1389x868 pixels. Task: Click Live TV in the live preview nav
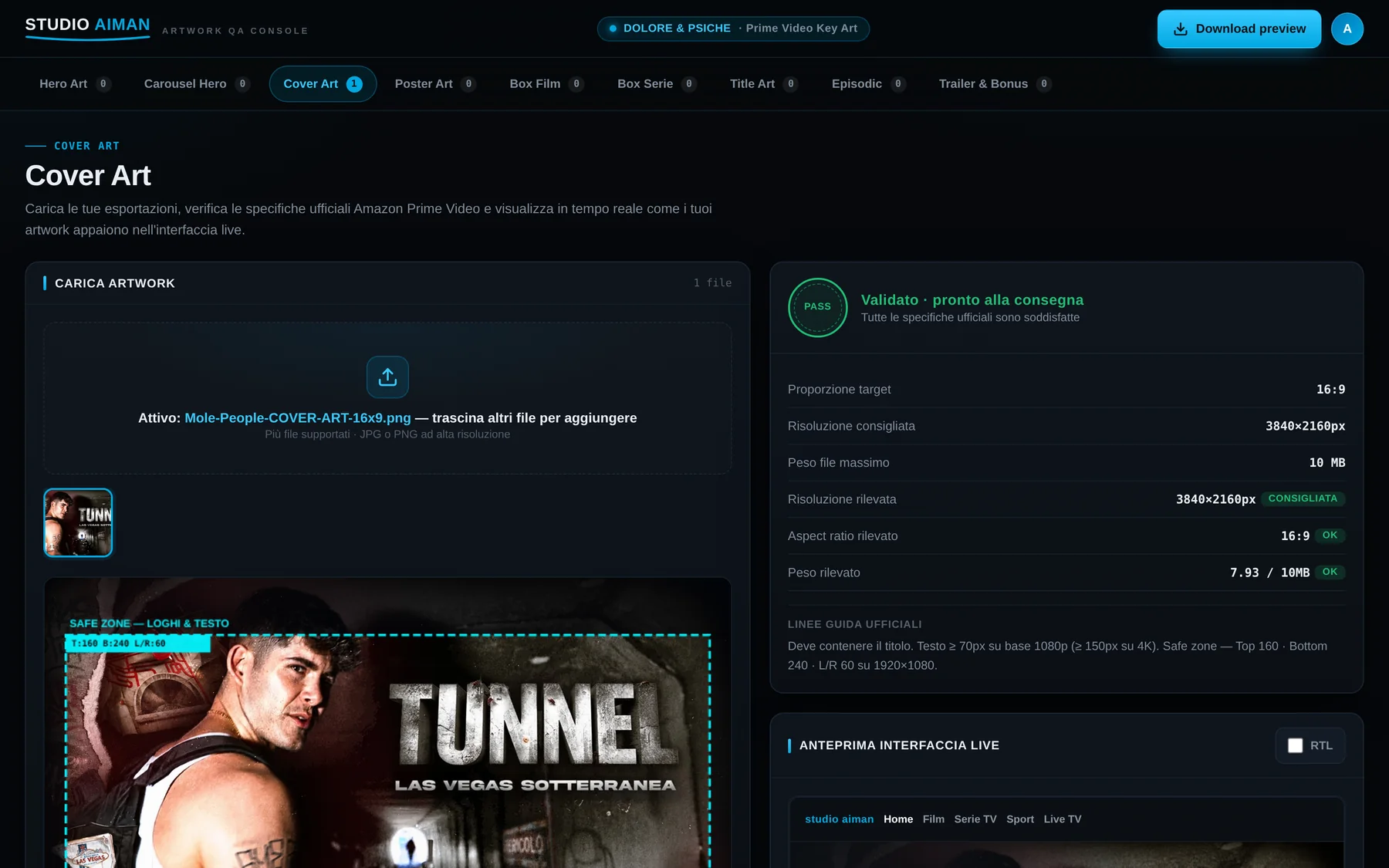tap(1063, 819)
